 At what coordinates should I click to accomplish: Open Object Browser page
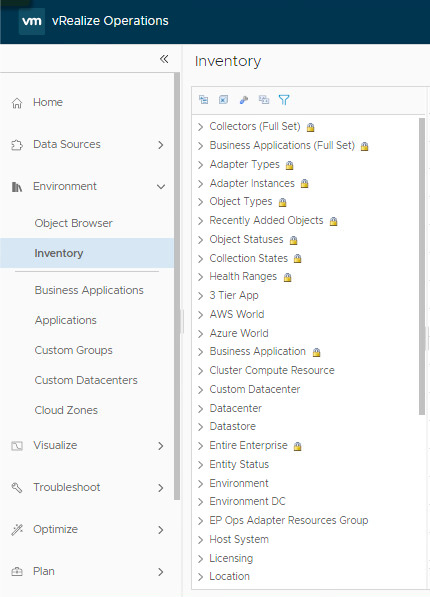[x=74, y=223]
